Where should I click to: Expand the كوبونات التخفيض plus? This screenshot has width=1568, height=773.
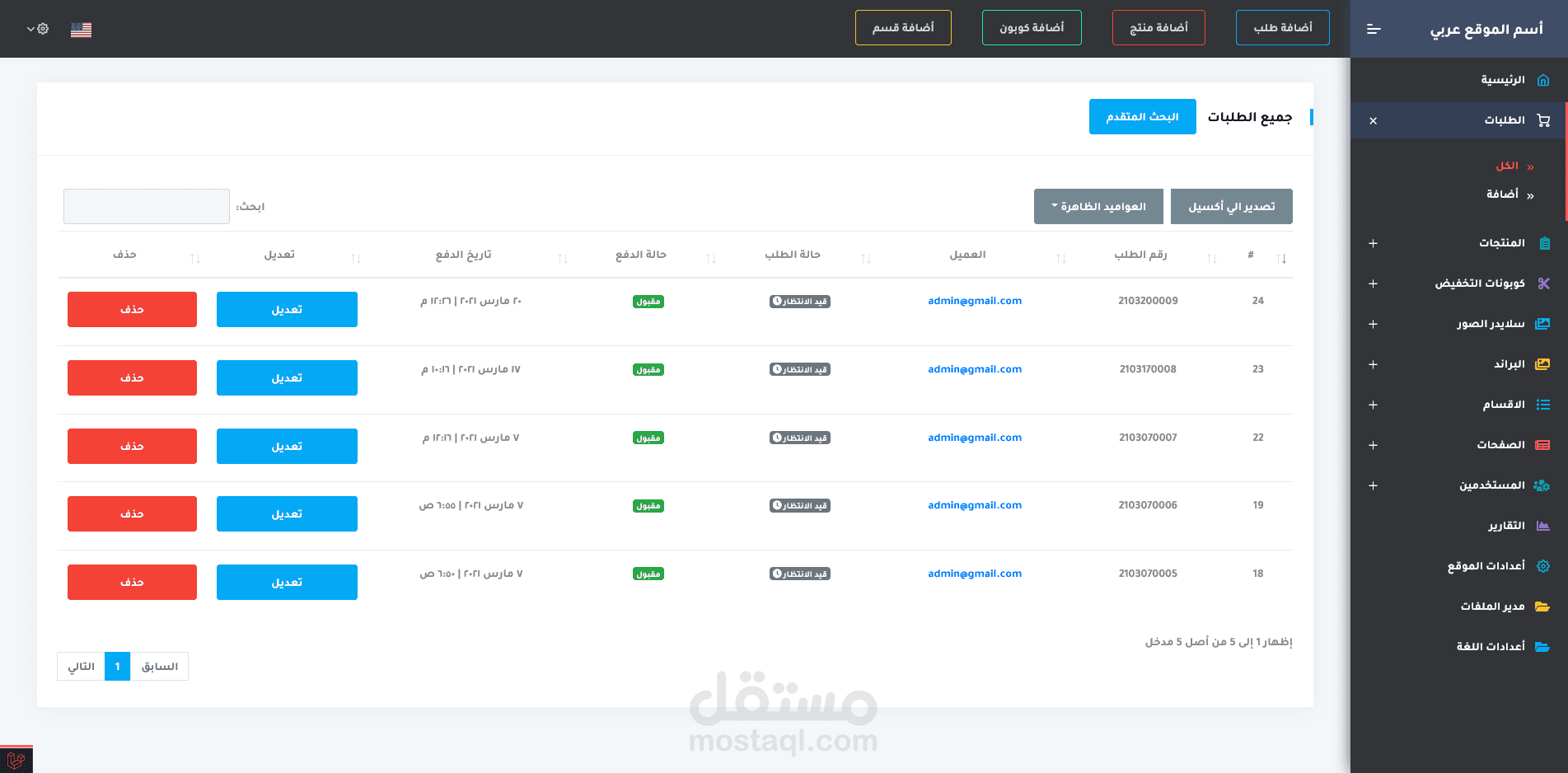tap(1373, 283)
